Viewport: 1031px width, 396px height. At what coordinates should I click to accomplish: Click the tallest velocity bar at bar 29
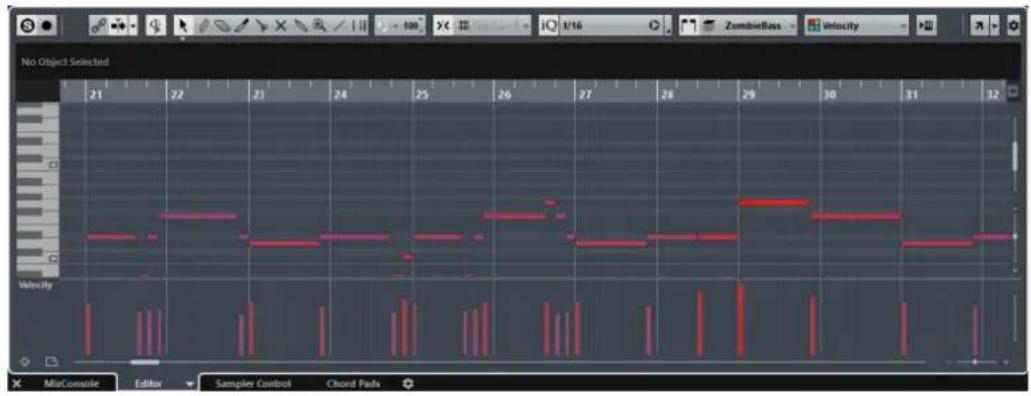pos(740,320)
